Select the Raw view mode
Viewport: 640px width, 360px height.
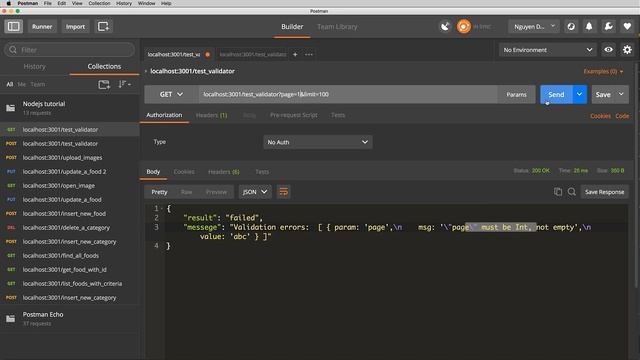tap(186, 192)
